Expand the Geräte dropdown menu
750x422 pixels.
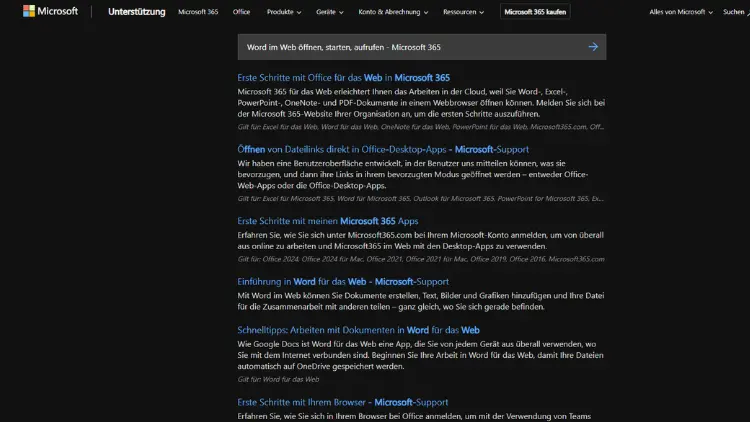coord(330,12)
